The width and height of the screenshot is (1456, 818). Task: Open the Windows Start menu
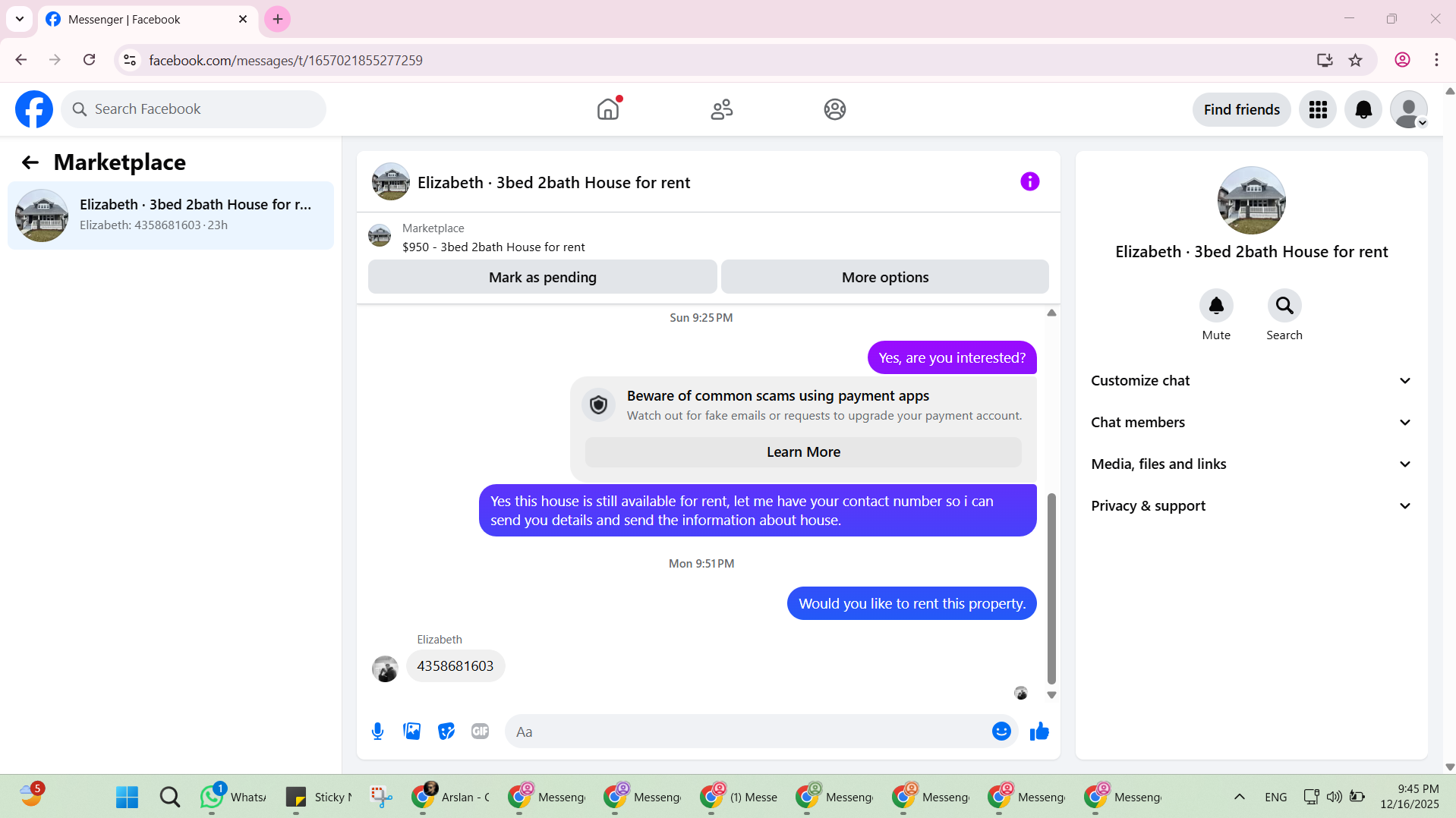(128, 798)
